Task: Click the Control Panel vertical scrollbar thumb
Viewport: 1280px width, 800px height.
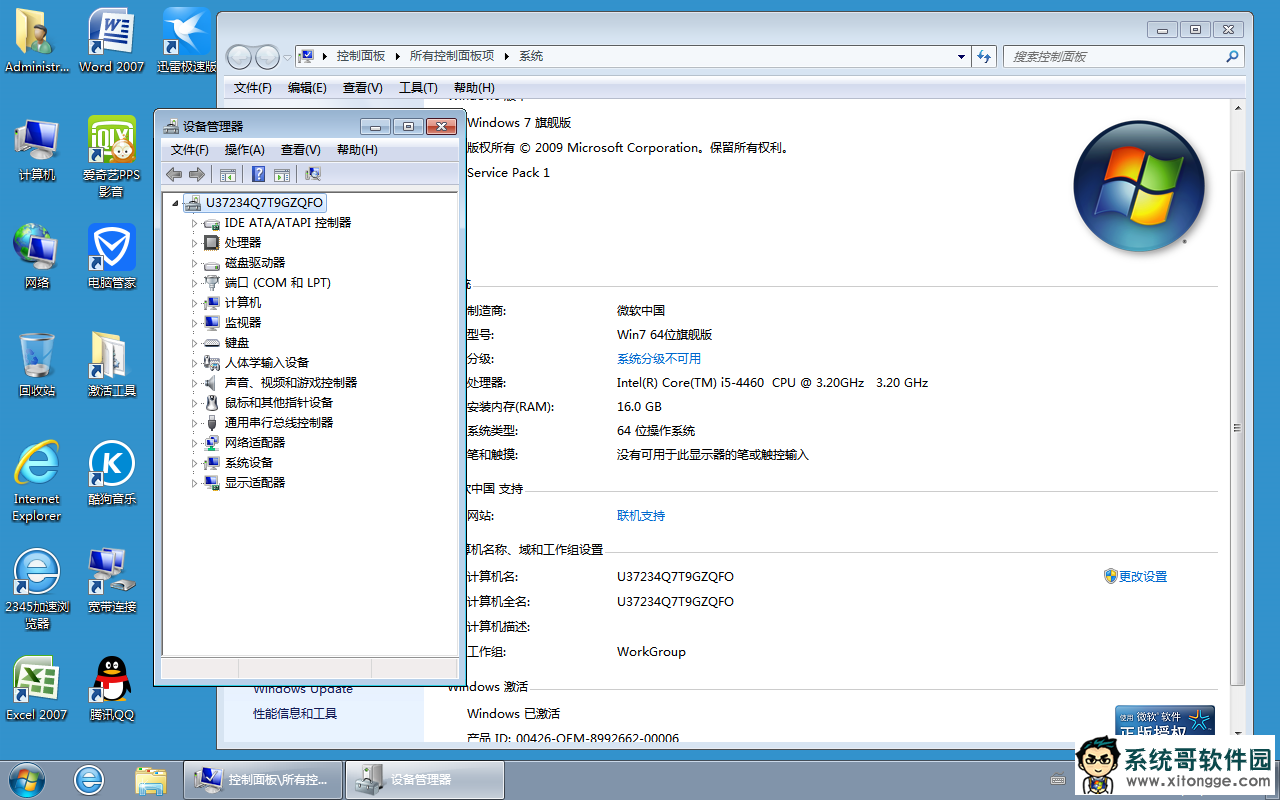Action: pyautogui.click(x=1237, y=427)
